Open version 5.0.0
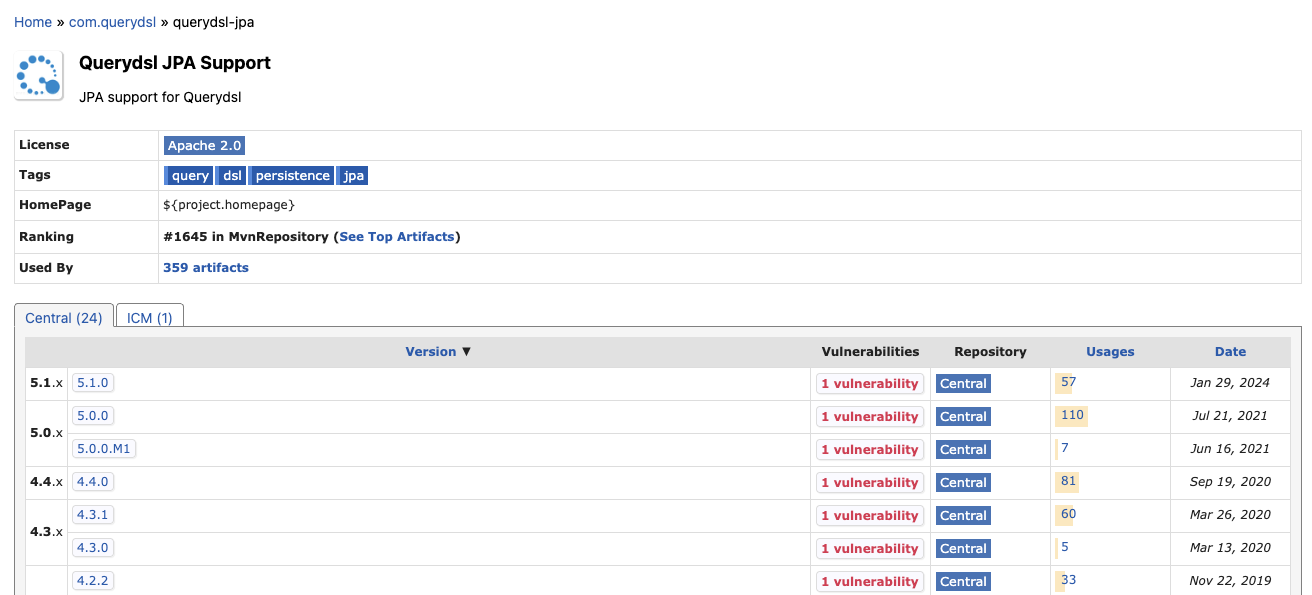 pyautogui.click(x=93, y=416)
